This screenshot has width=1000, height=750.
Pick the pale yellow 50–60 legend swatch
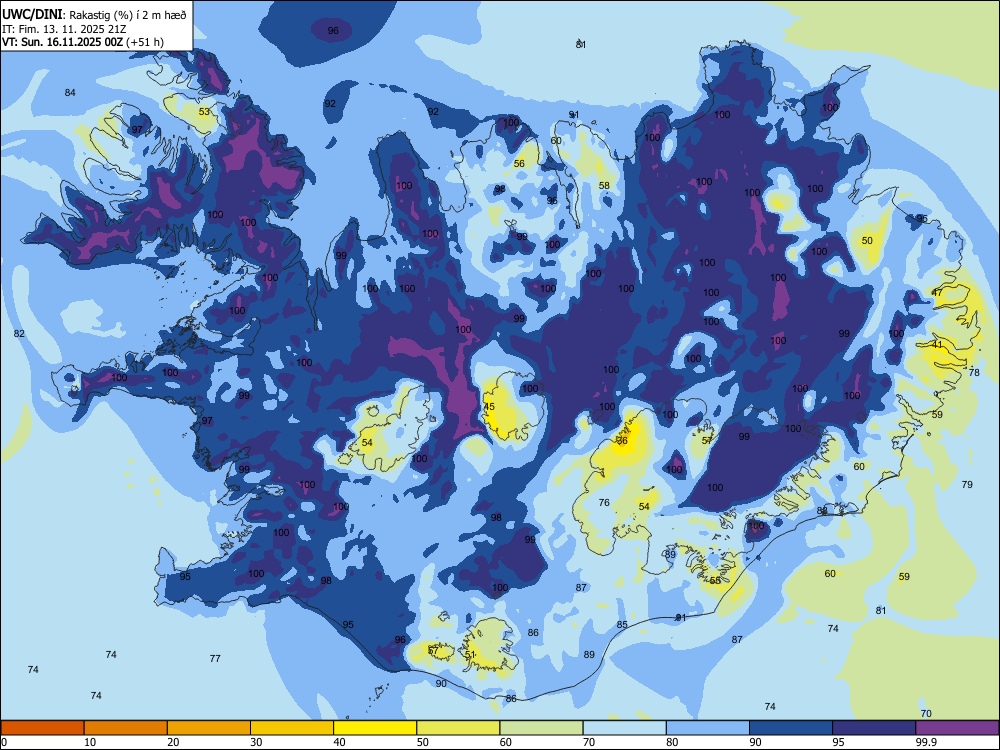pos(458,728)
